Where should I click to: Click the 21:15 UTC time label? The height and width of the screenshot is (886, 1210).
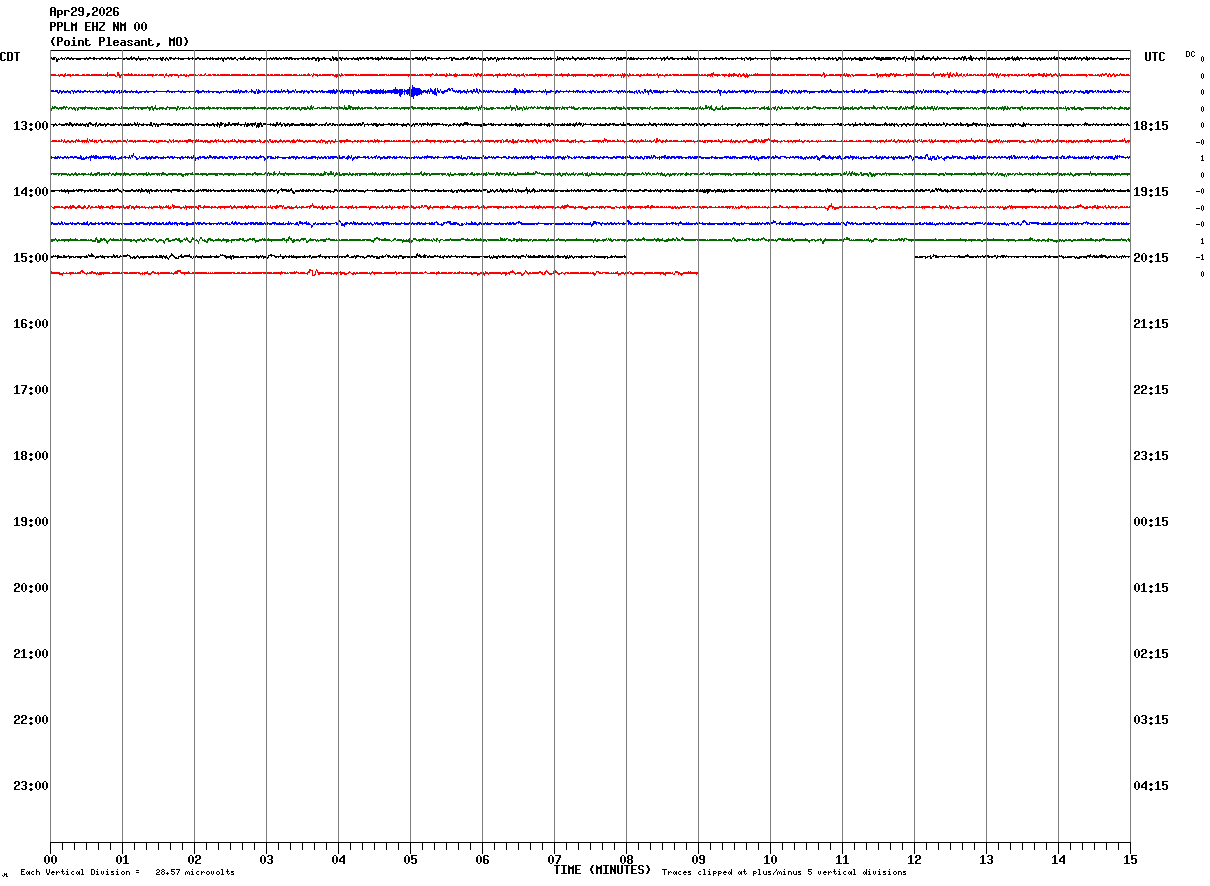[x=1151, y=323]
